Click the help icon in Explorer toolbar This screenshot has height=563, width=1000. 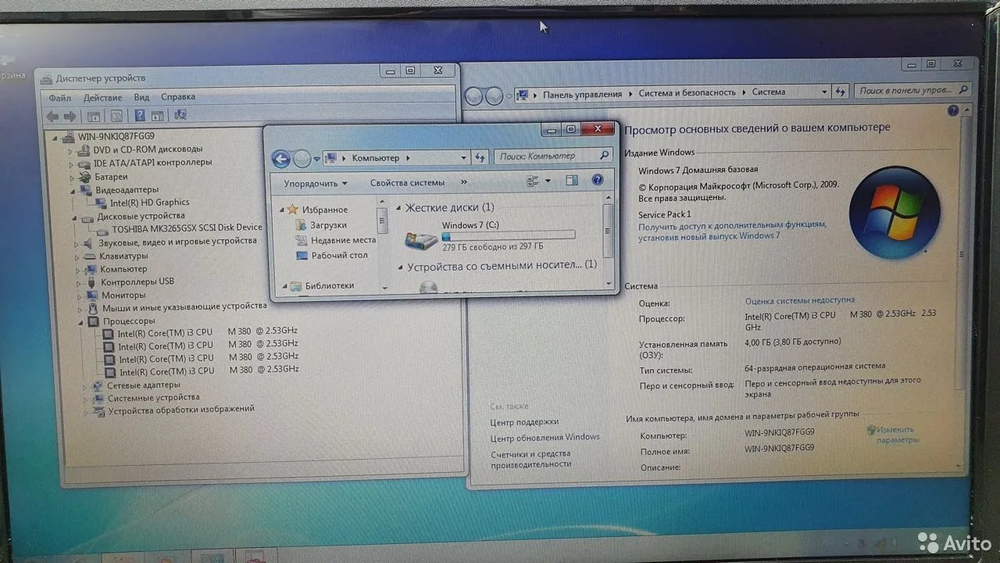pos(599,181)
